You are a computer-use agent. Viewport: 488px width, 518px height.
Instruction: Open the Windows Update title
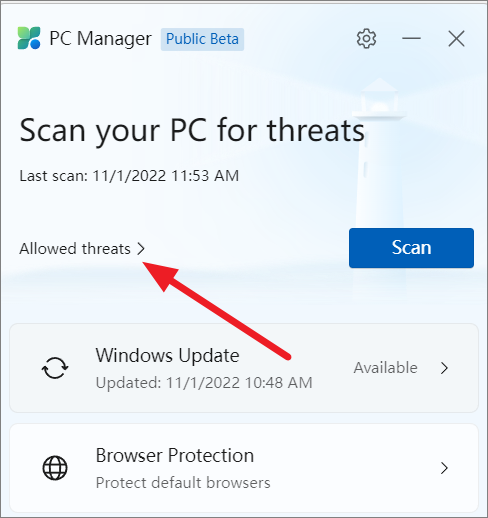(167, 355)
